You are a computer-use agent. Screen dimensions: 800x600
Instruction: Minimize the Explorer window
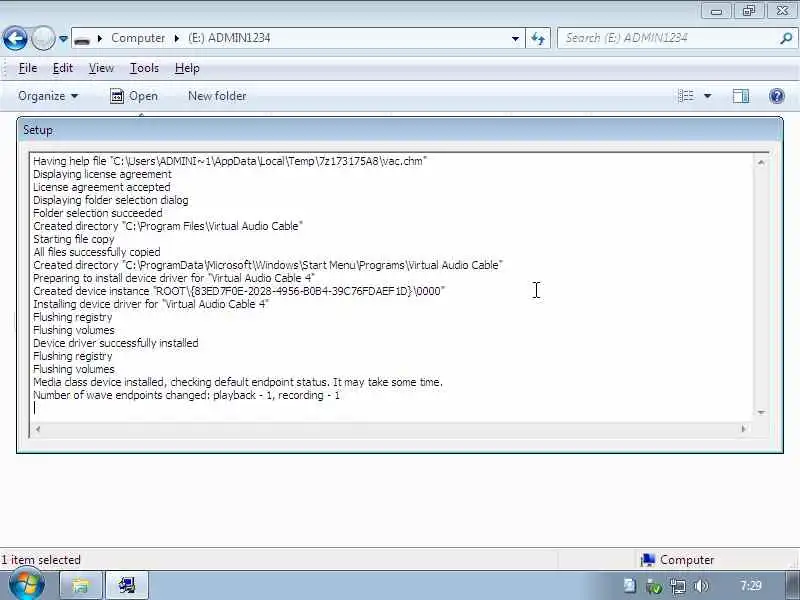tap(716, 11)
